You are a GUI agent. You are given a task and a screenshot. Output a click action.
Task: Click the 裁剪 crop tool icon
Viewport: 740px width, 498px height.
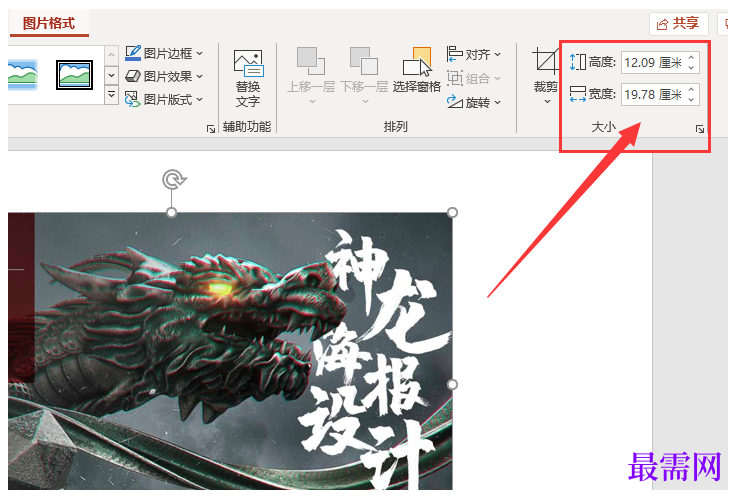click(546, 61)
